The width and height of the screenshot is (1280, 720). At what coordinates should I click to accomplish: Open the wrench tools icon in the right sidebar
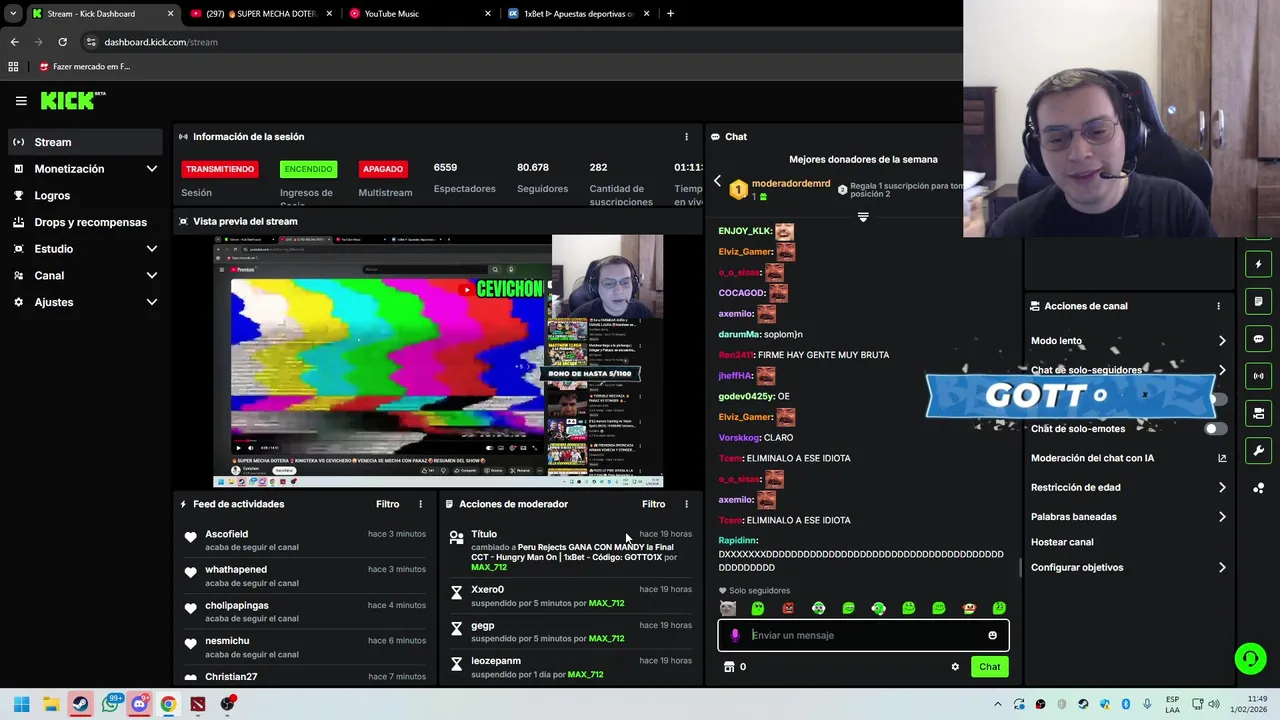pyautogui.click(x=1258, y=450)
